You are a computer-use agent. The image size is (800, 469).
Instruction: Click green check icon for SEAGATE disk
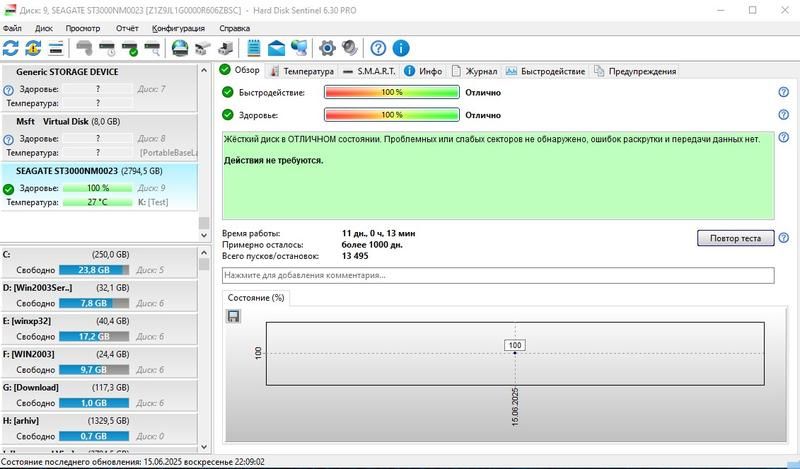(8, 189)
